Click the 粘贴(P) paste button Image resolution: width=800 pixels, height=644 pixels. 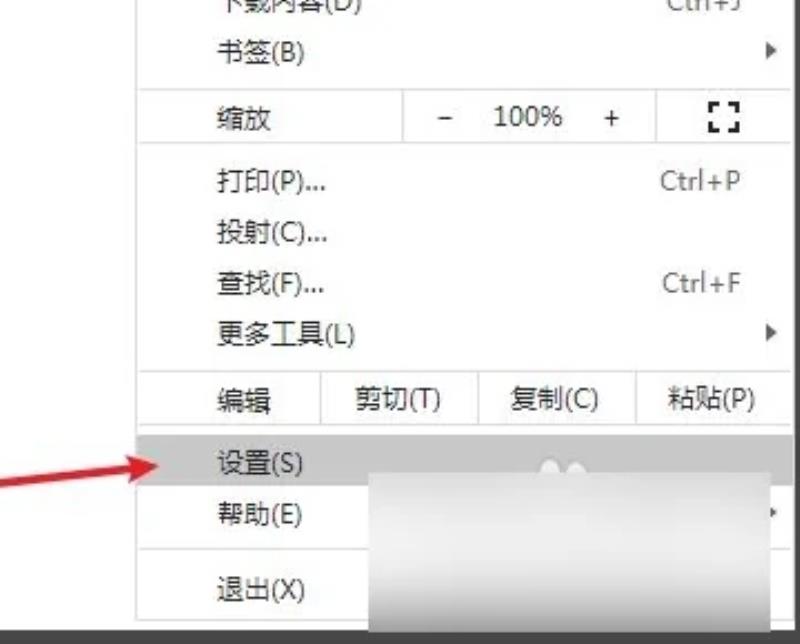[712, 399]
